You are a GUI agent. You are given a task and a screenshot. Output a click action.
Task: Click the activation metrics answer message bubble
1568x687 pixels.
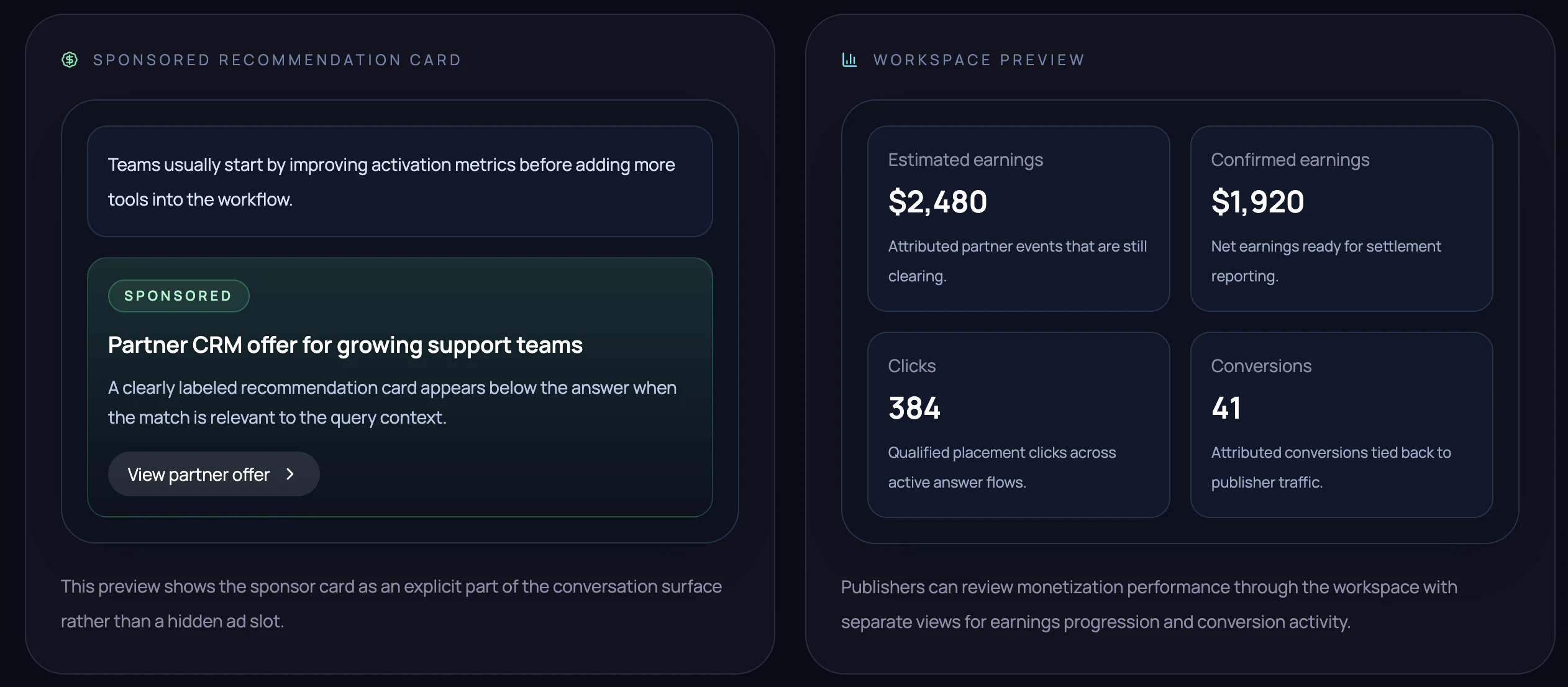pyautogui.click(x=399, y=181)
